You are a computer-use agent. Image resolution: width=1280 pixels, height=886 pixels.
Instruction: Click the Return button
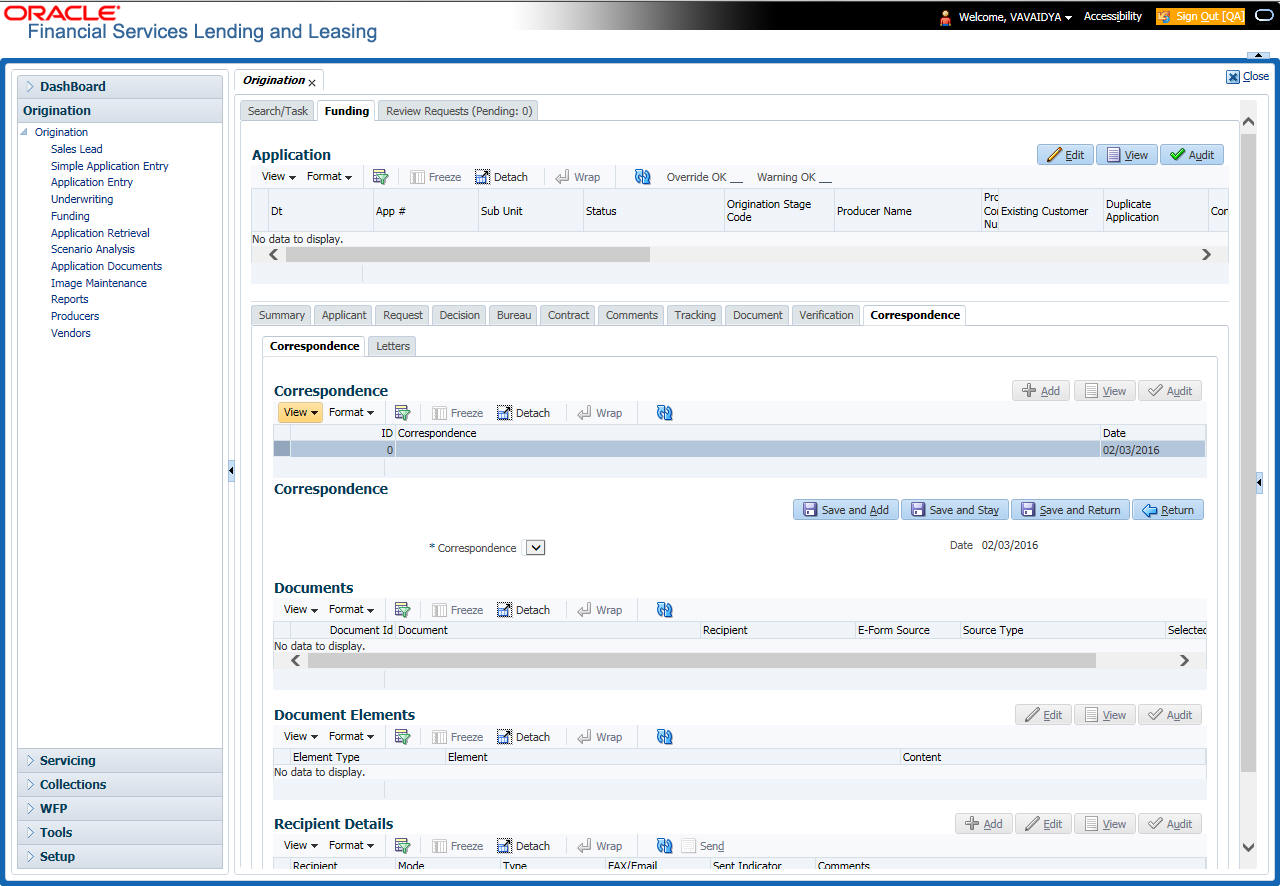point(1168,510)
